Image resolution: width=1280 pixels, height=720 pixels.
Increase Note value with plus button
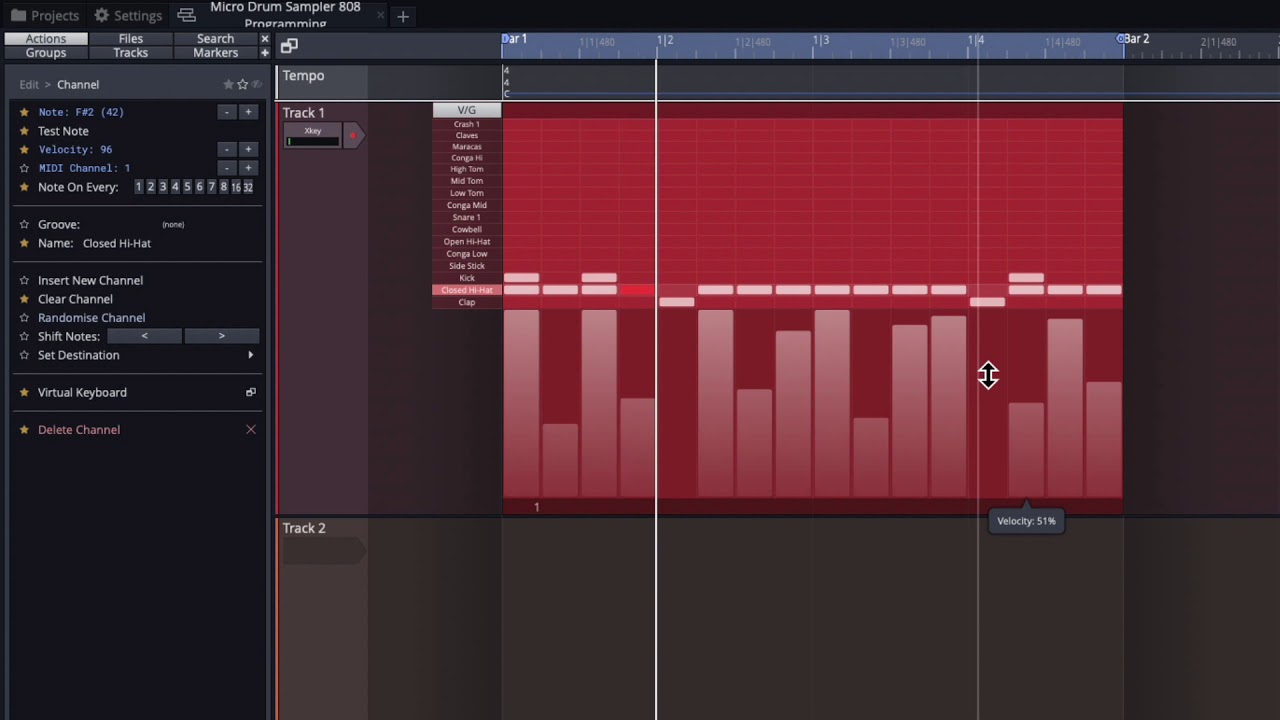[248, 112]
